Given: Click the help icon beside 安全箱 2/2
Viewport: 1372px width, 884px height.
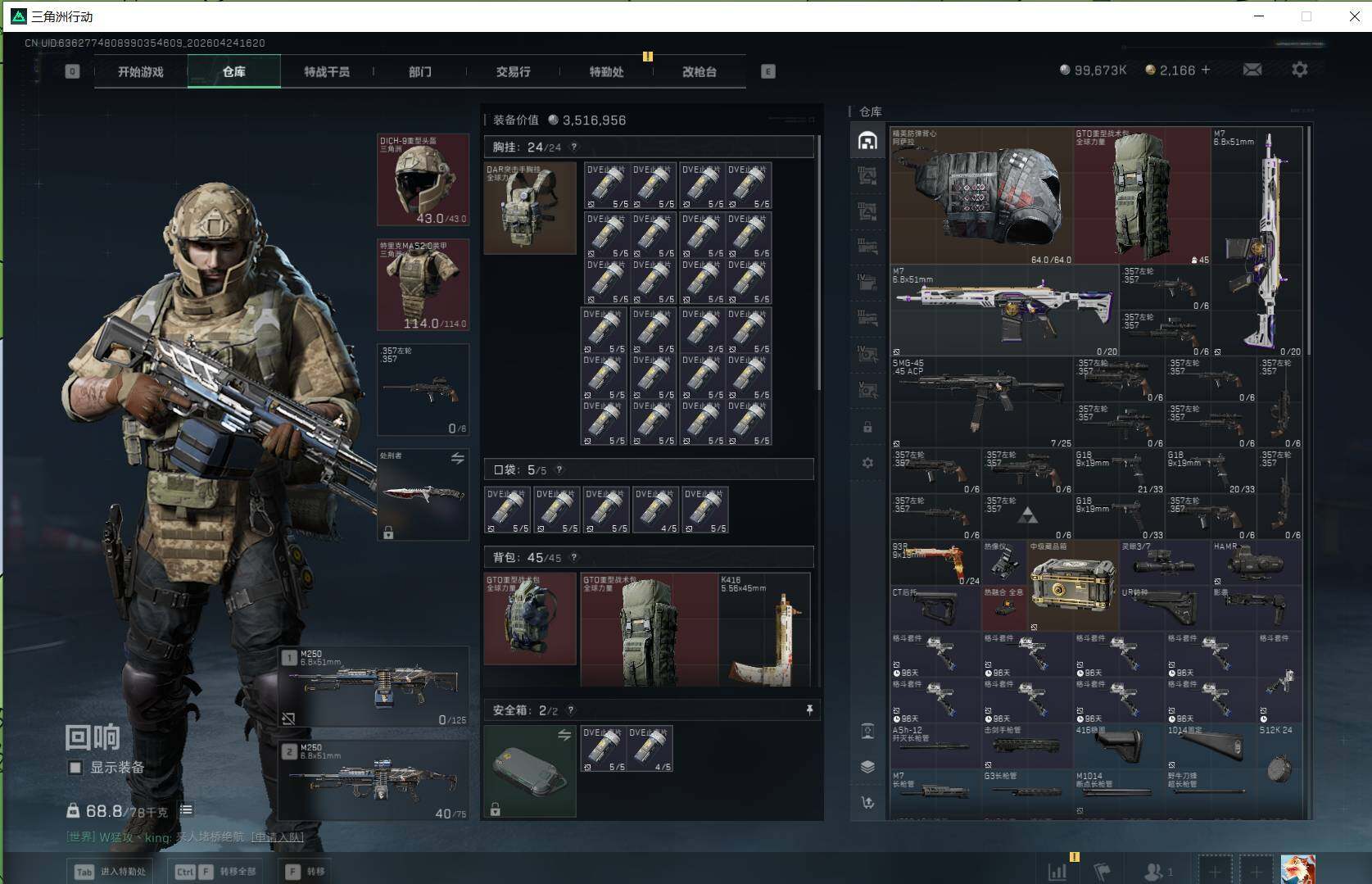Looking at the screenshot, I should pyautogui.click(x=571, y=710).
